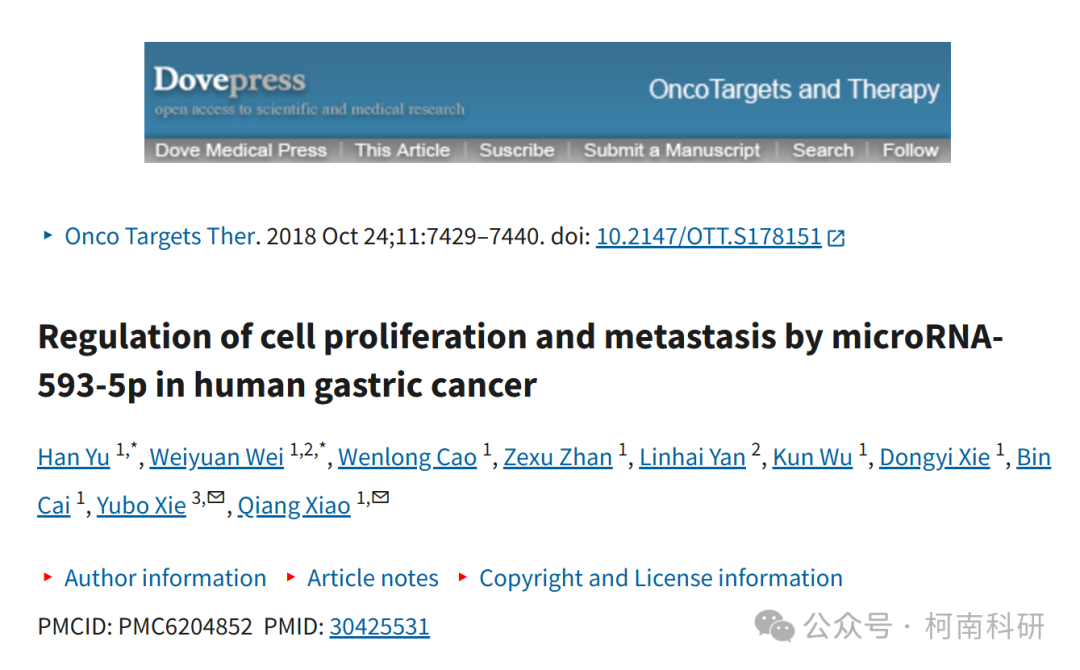This screenshot has width=1080, height=670.
Task: Click the WeChat logo icon in watermark
Action: point(774,626)
